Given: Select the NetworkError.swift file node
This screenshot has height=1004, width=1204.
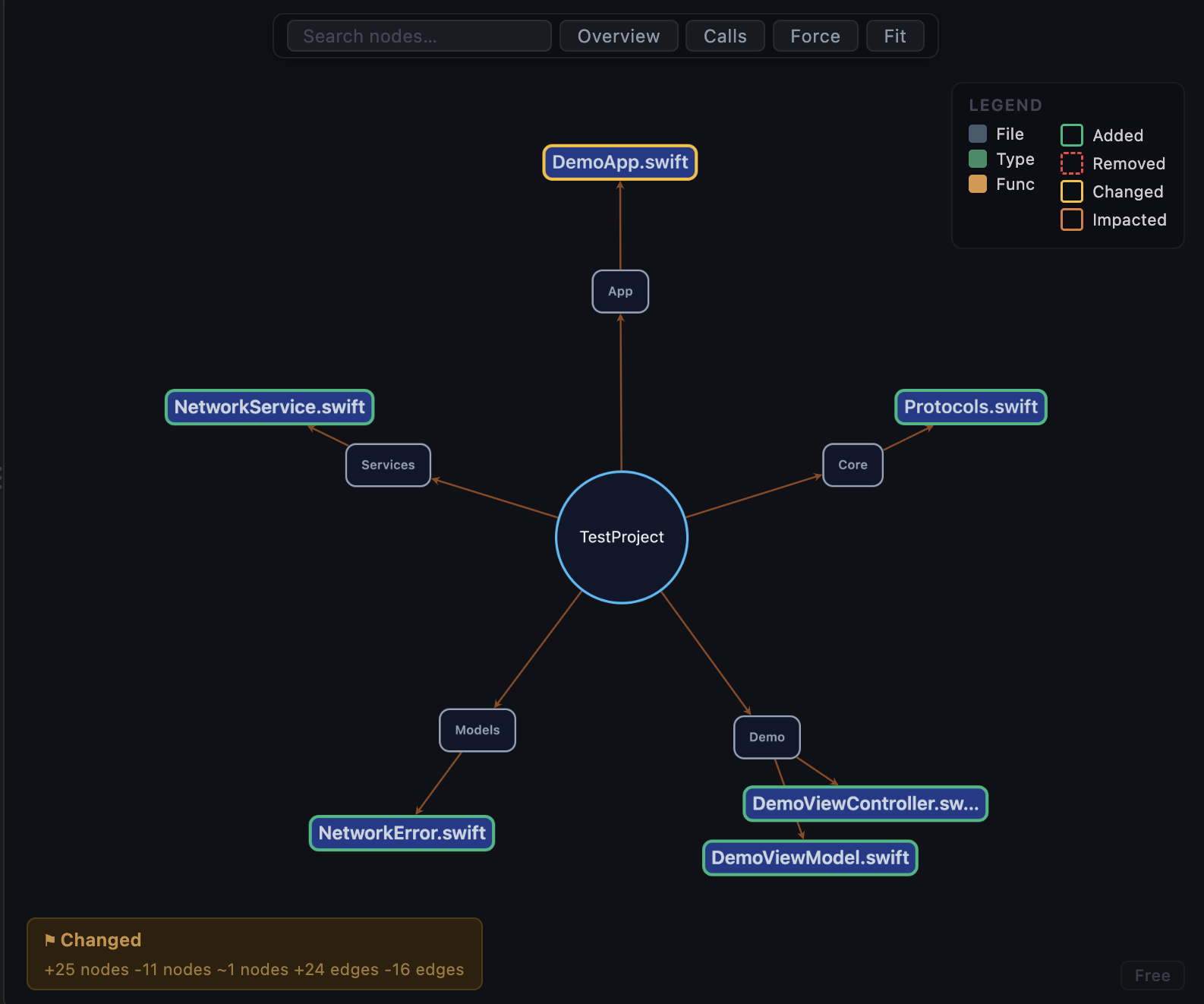Looking at the screenshot, I should (402, 833).
